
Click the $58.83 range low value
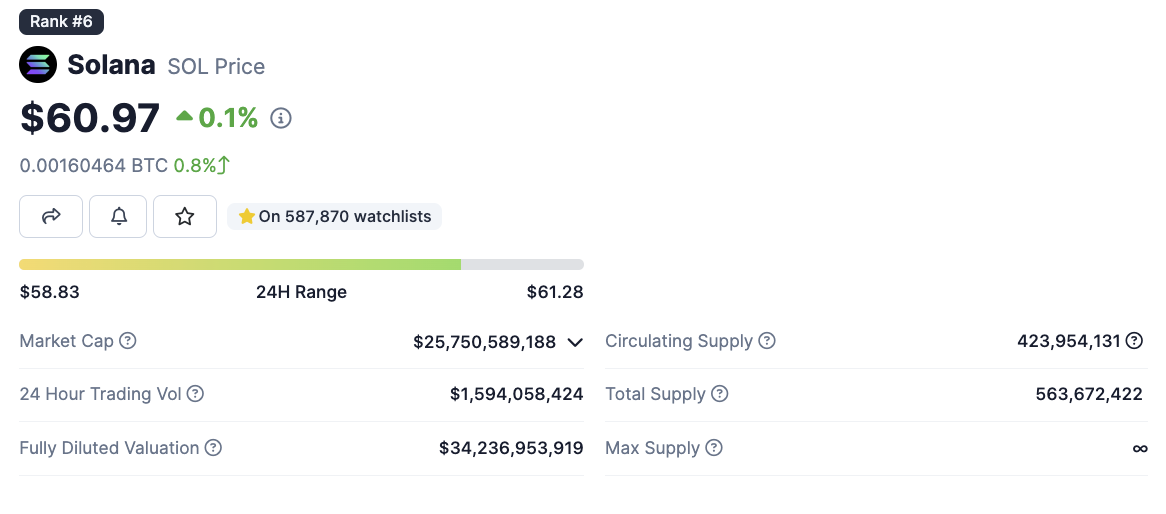50,292
